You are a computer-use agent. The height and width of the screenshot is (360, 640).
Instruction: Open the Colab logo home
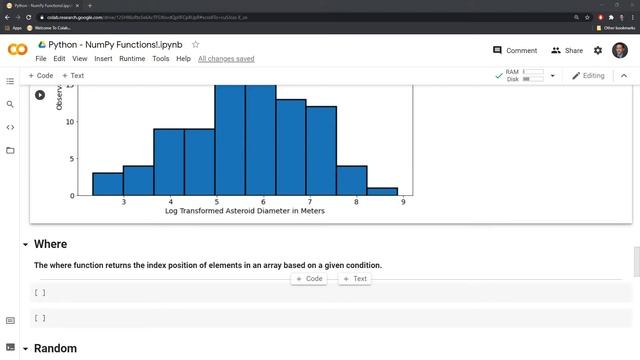tap(18, 50)
